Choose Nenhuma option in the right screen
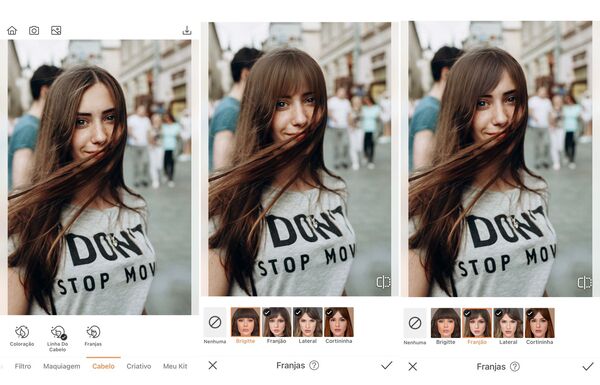This screenshot has width=600, height=385. tap(415, 323)
